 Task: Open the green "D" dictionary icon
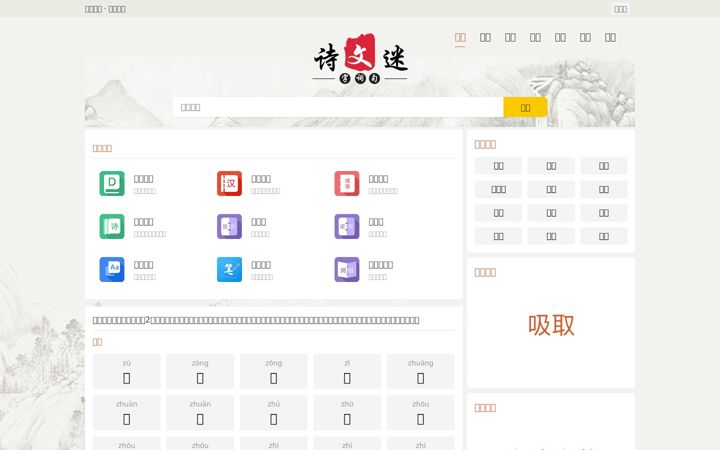[x=112, y=183]
